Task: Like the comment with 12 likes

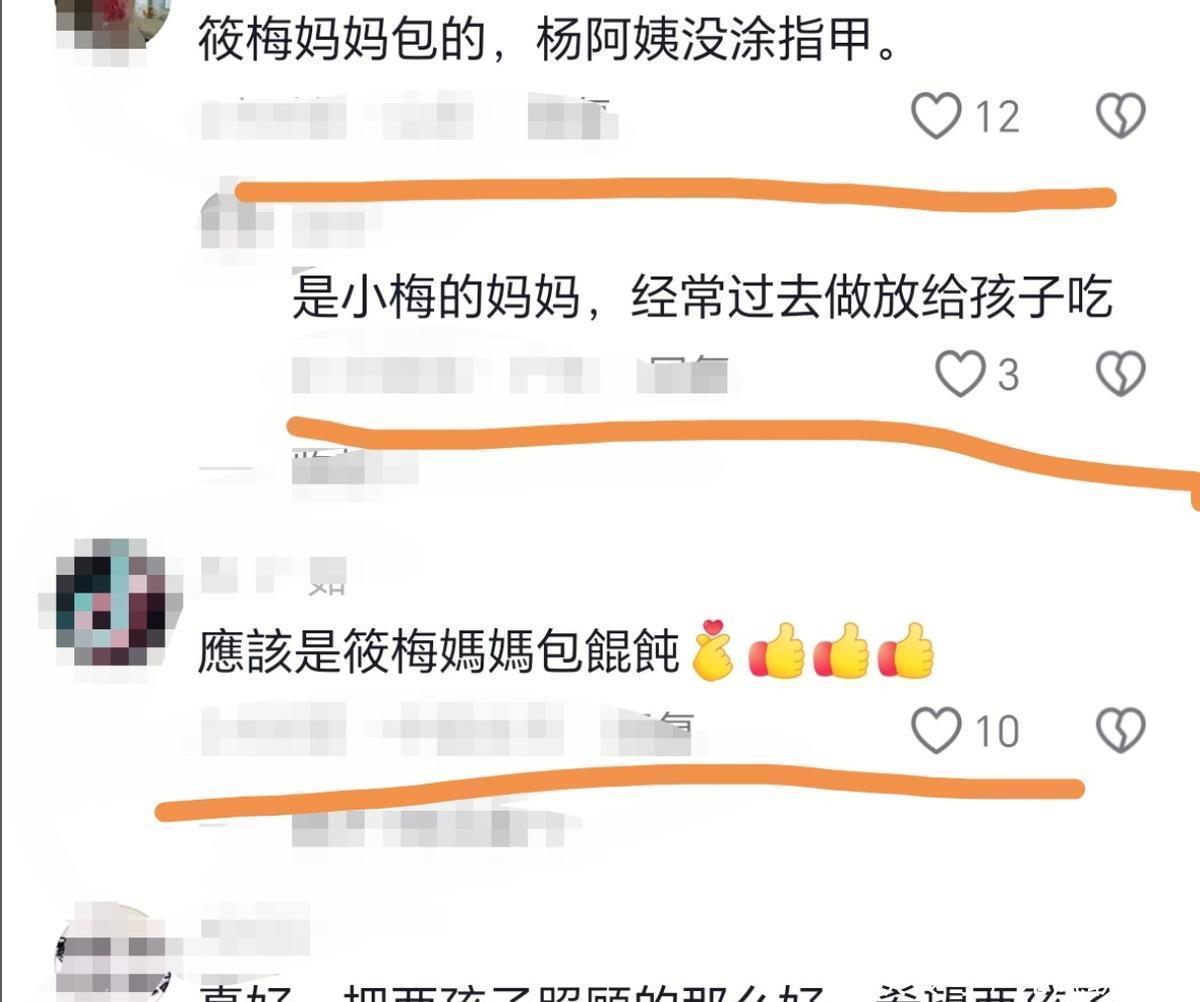Action: coord(936,115)
